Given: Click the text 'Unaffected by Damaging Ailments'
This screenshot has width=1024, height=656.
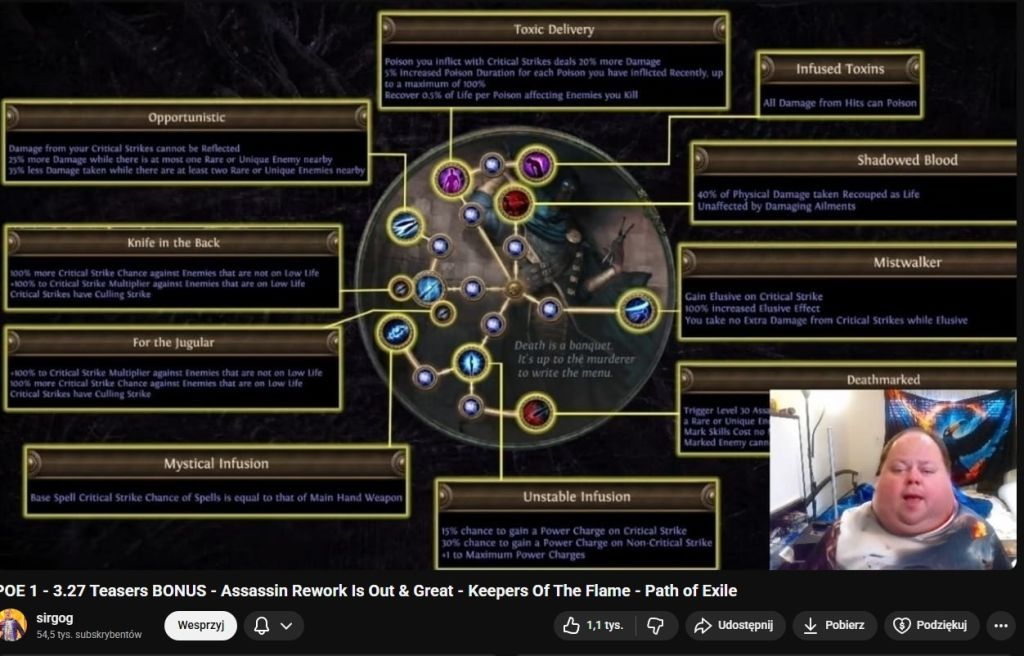Looking at the screenshot, I should pyautogui.click(x=776, y=206).
